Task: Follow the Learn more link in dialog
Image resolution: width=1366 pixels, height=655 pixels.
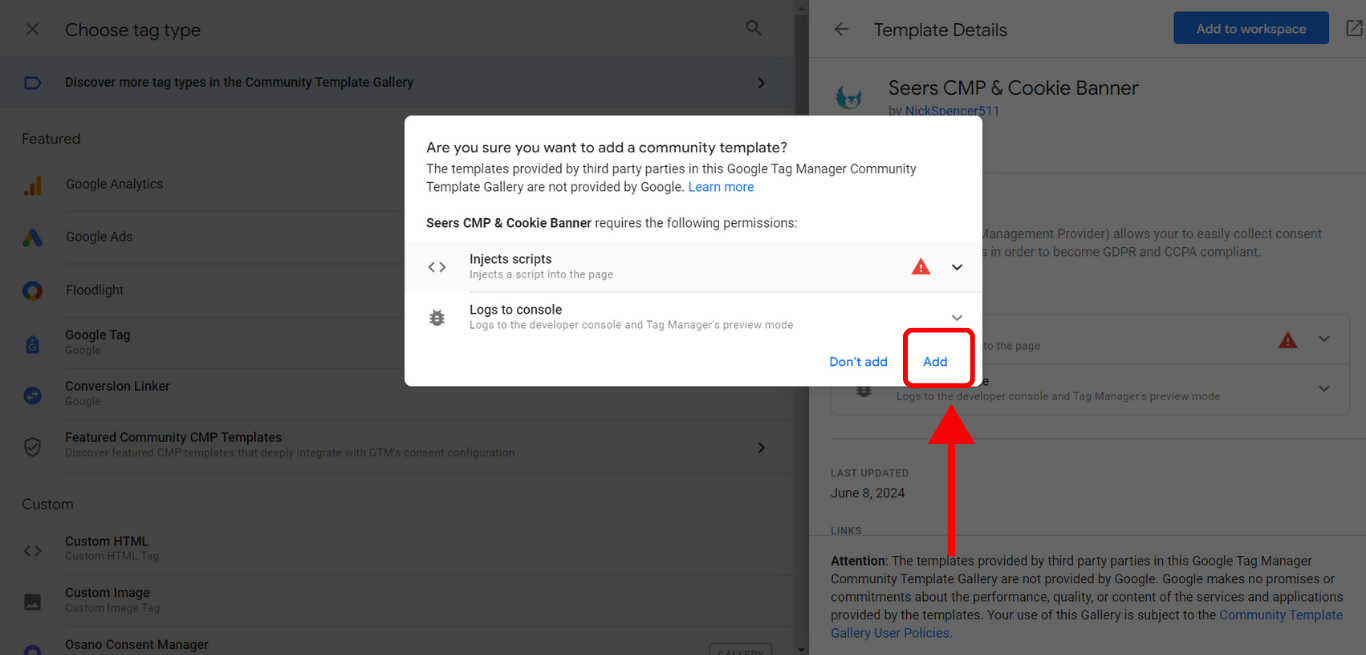Action: point(721,187)
